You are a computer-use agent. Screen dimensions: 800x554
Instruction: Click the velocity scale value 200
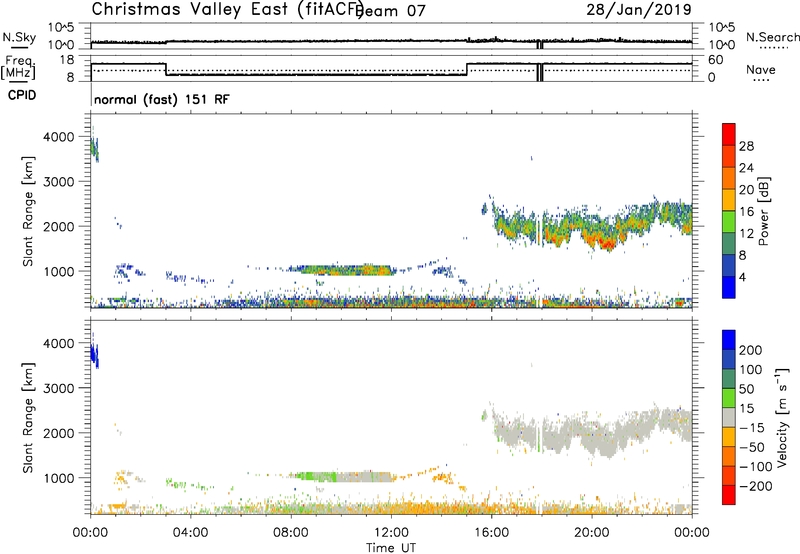pos(751,350)
